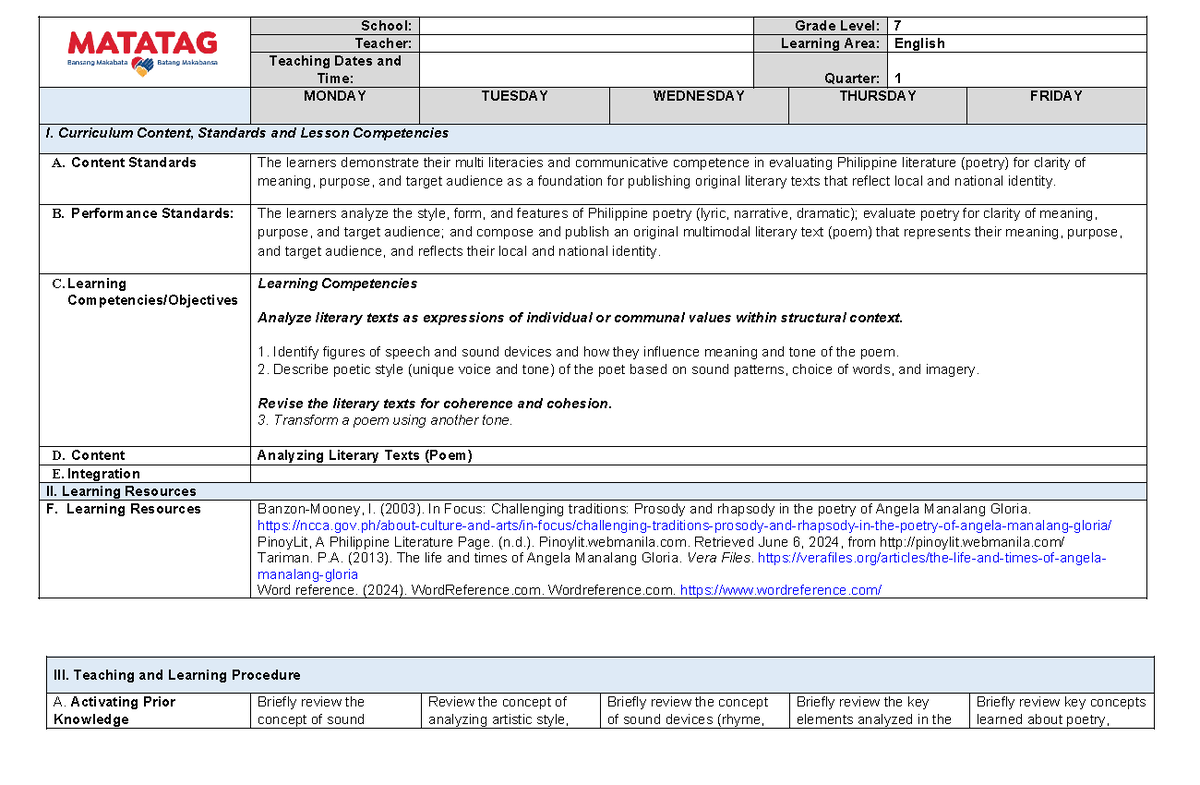This screenshot has height=785, width=1200.
Task: Click the 'III. Teaching and Learning Procedure' heading
Action: tap(177, 675)
